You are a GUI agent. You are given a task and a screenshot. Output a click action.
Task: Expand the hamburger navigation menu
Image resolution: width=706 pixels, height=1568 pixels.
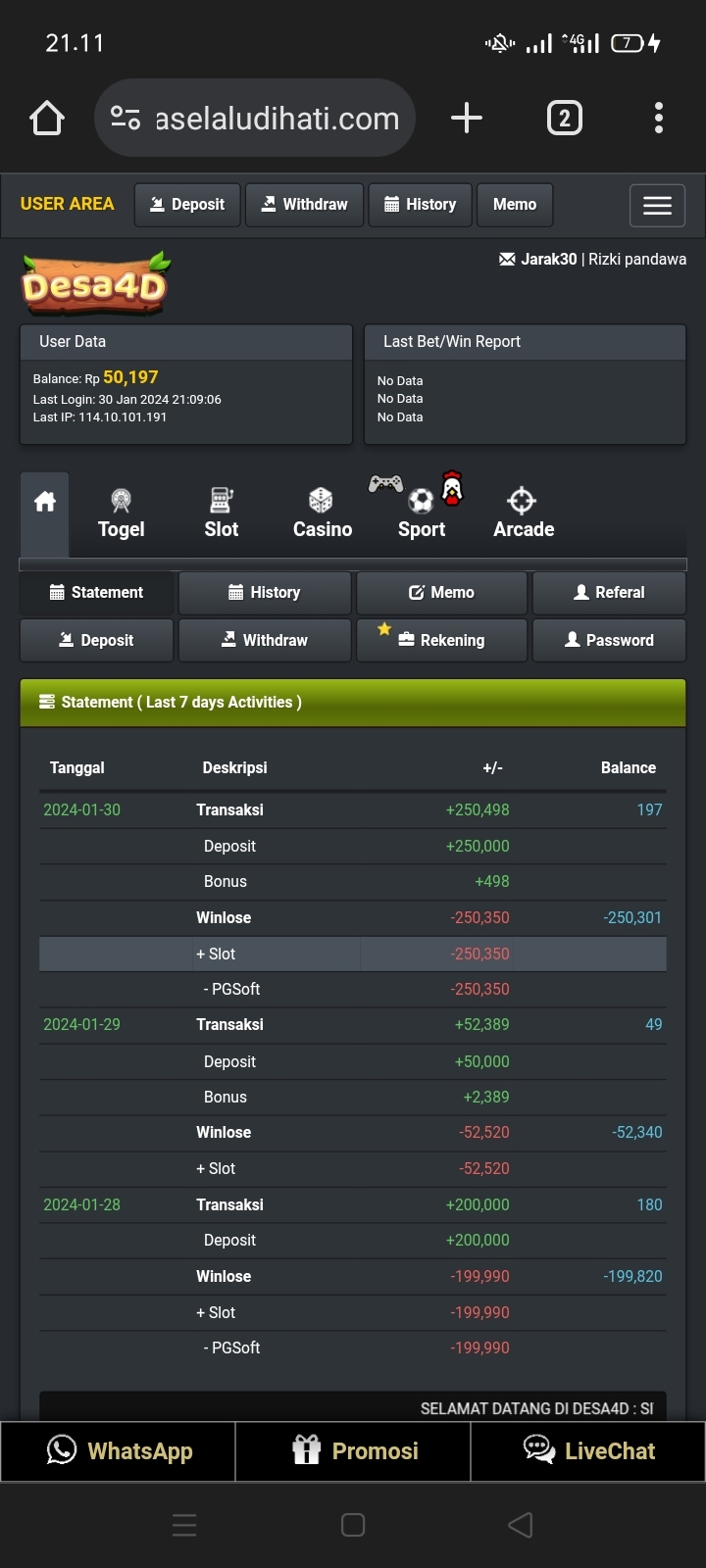click(x=657, y=206)
